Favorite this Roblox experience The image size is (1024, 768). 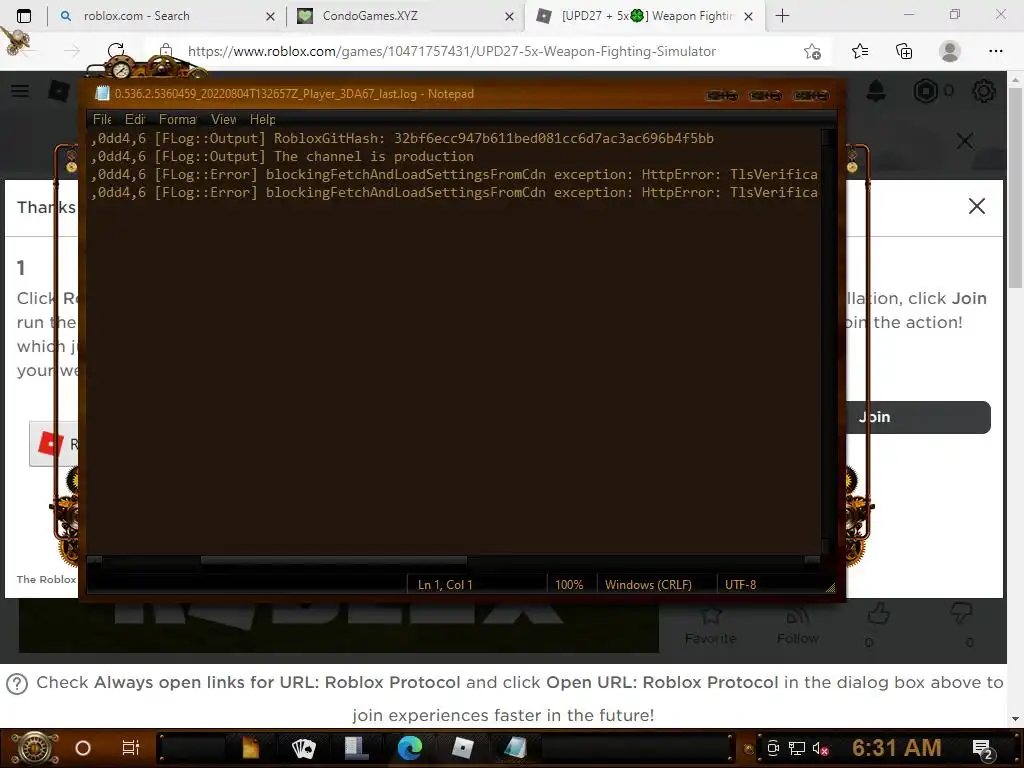tap(711, 625)
